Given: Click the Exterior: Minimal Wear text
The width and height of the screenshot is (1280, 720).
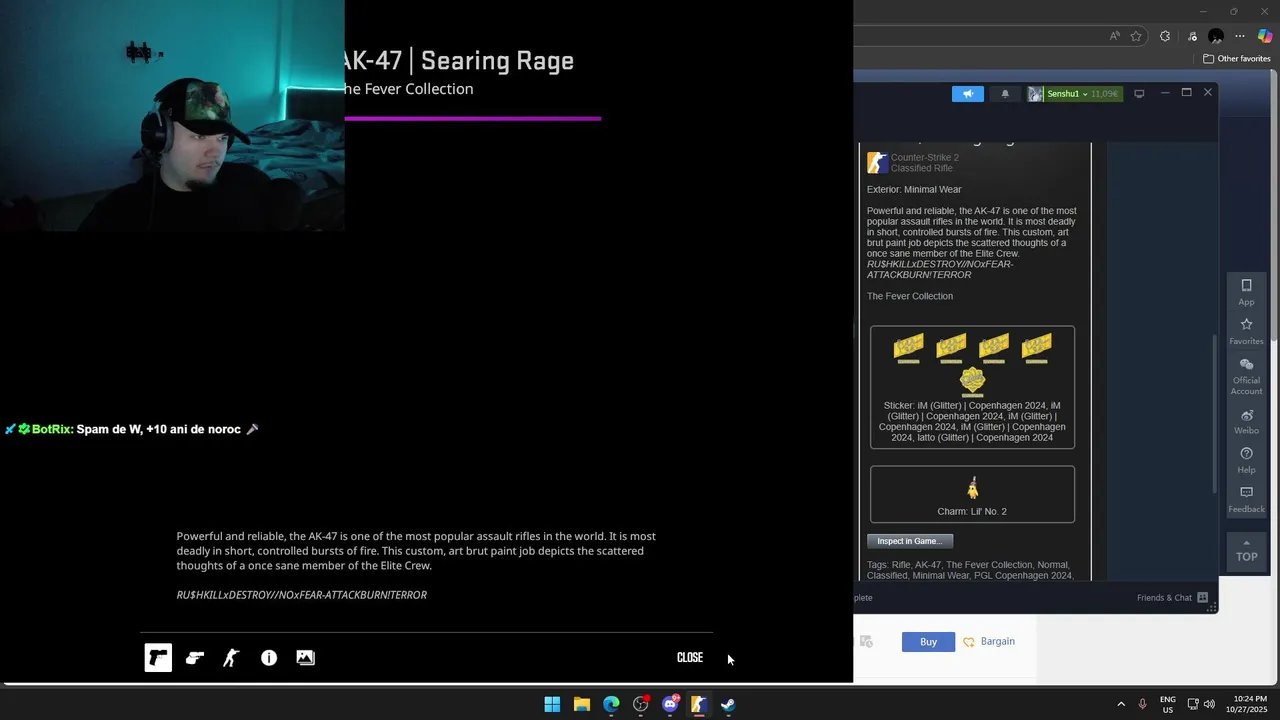Looking at the screenshot, I should 914,189.
